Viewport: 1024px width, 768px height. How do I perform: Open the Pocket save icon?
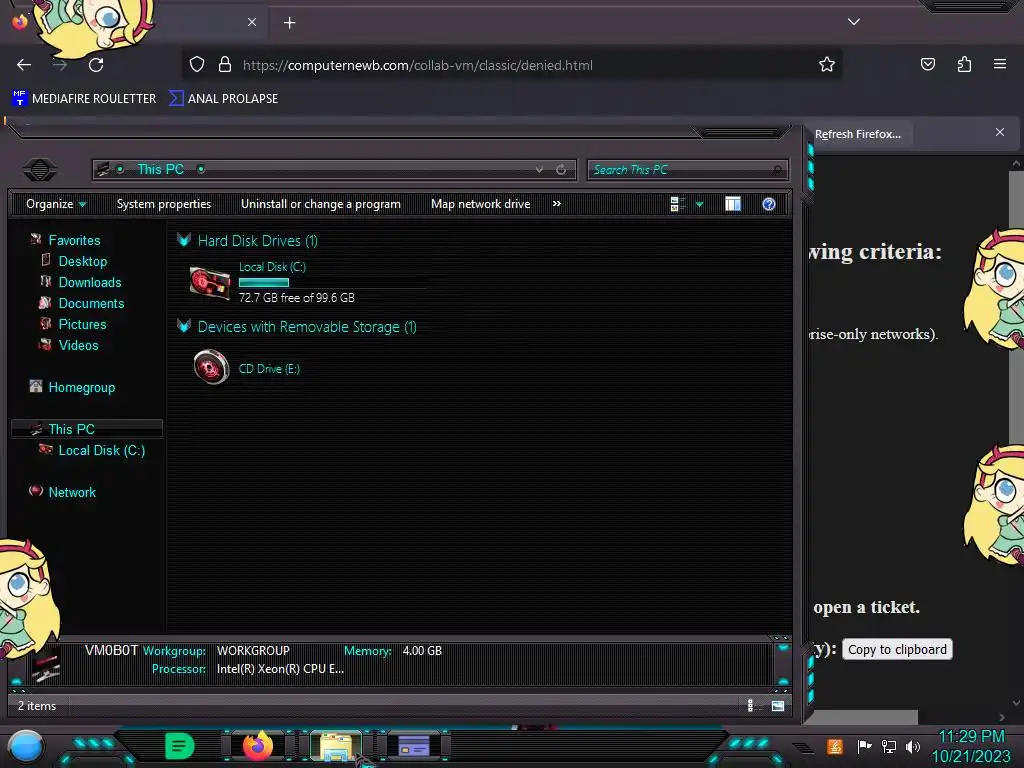tap(927, 64)
